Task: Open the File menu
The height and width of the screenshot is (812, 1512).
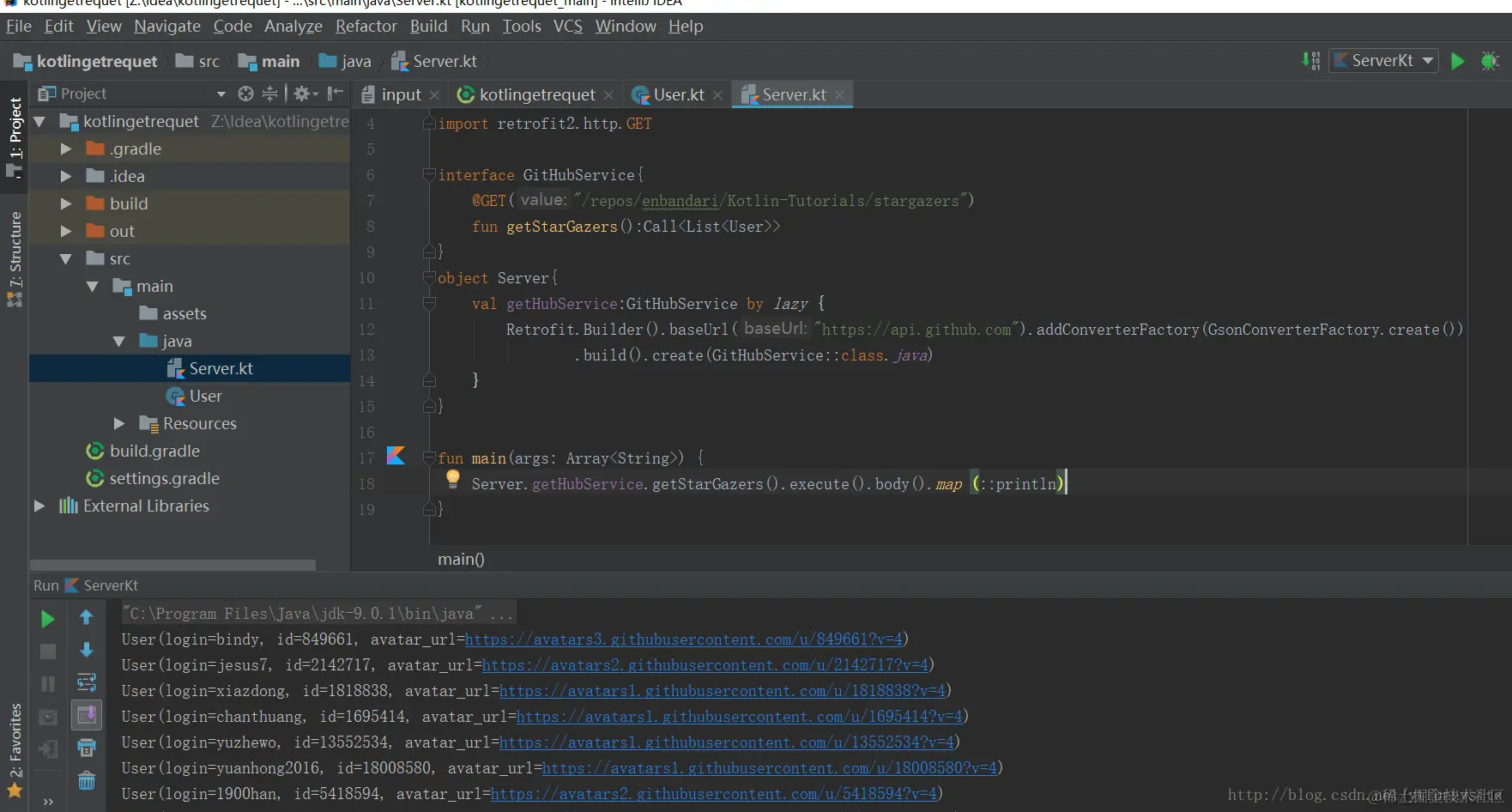Action: point(19,27)
